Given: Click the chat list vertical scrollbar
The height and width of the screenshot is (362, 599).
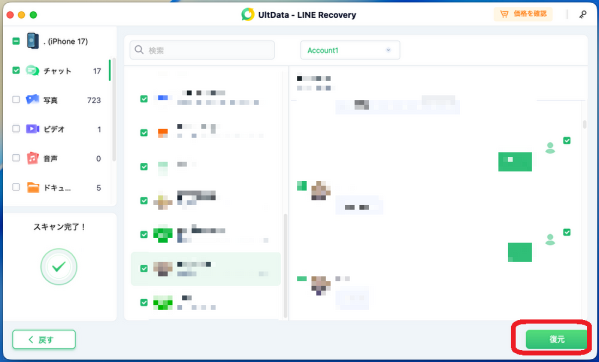Looking at the screenshot, I should (x=285, y=266).
